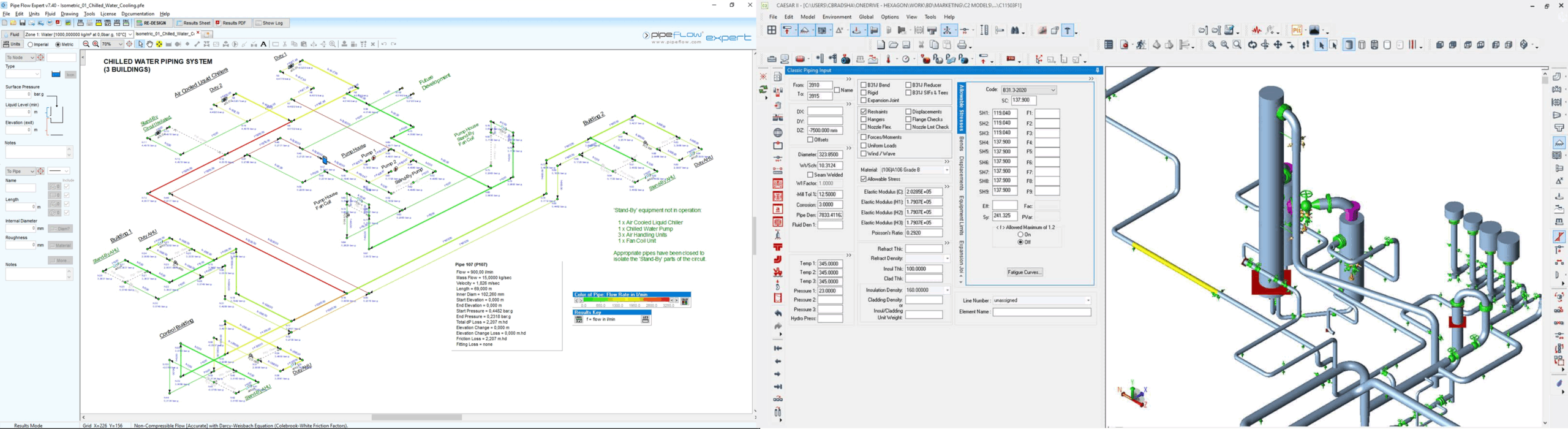Select the 'On' Allowed Maximum radio button
1568x429 pixels.
point(1020,235)
